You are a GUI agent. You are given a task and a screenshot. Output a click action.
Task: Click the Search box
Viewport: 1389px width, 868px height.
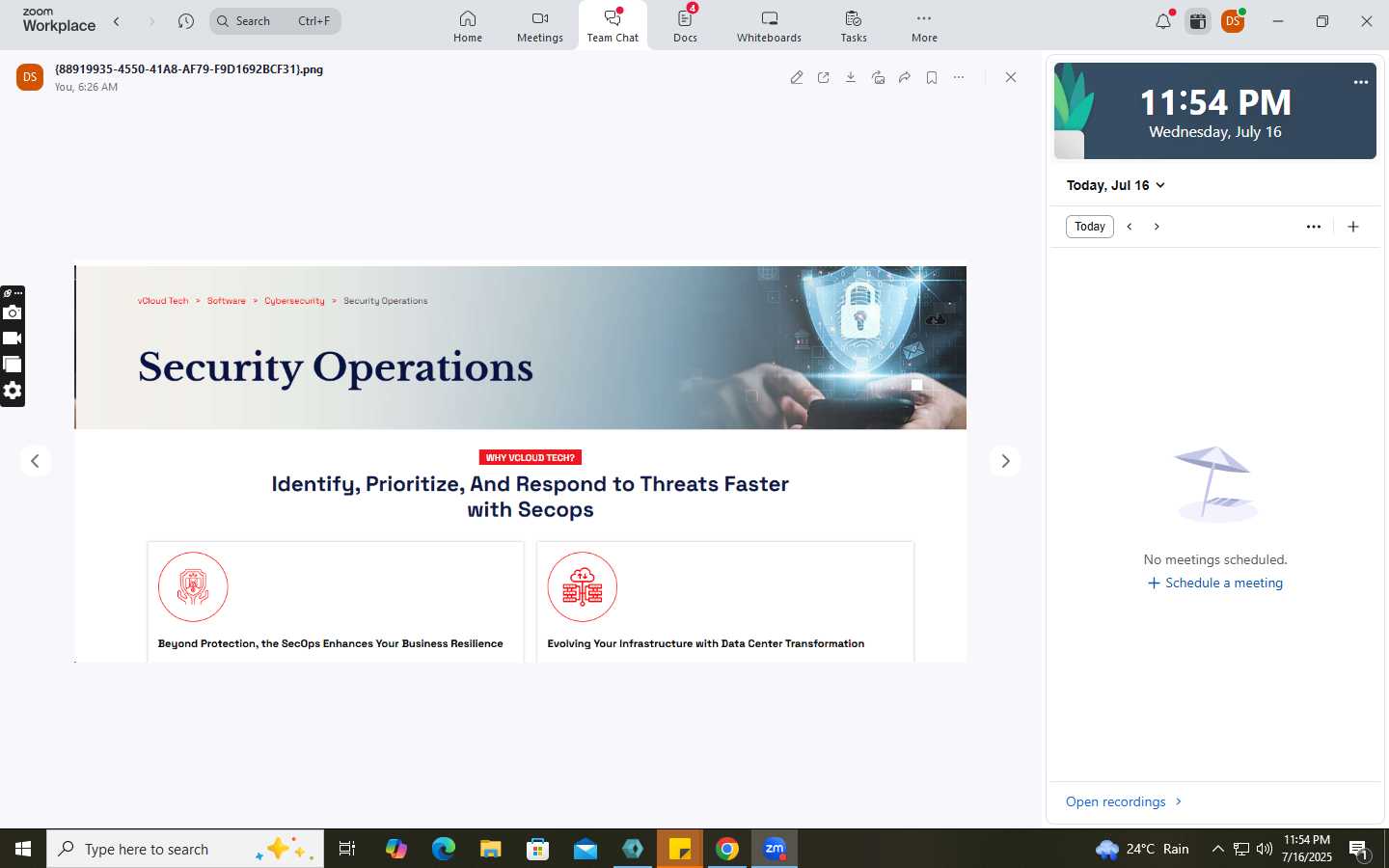coord(275,21)
